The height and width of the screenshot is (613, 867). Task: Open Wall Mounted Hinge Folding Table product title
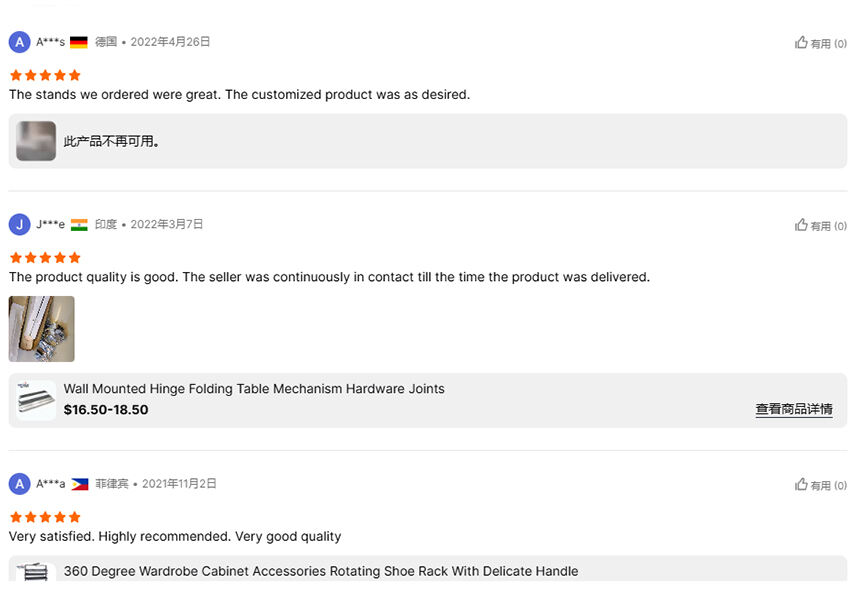(x=254, y=389)
